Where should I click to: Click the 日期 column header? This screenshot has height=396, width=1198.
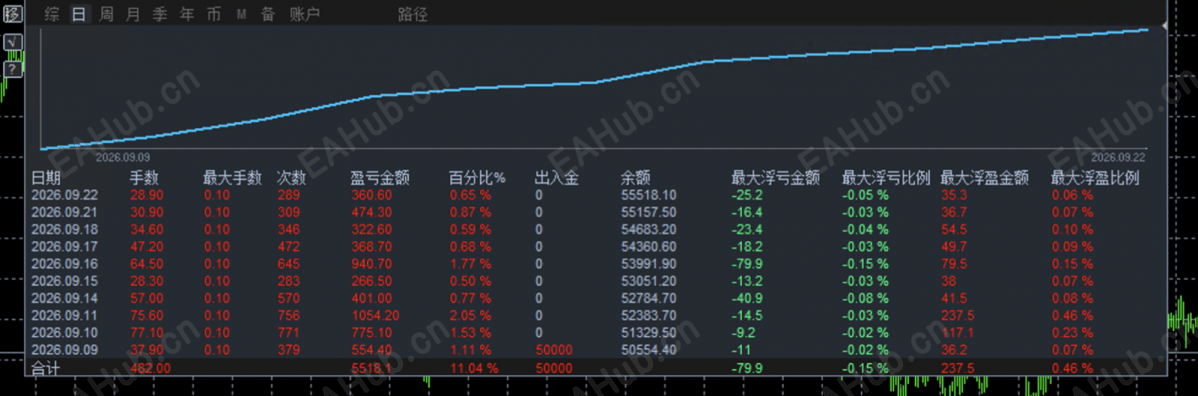pos(45,178)
